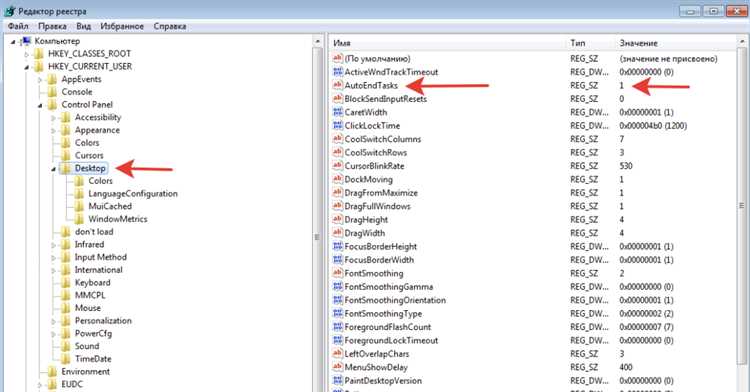
Task: Click the AutoEndTasks string value icon
Action: (x=338, y=85)
